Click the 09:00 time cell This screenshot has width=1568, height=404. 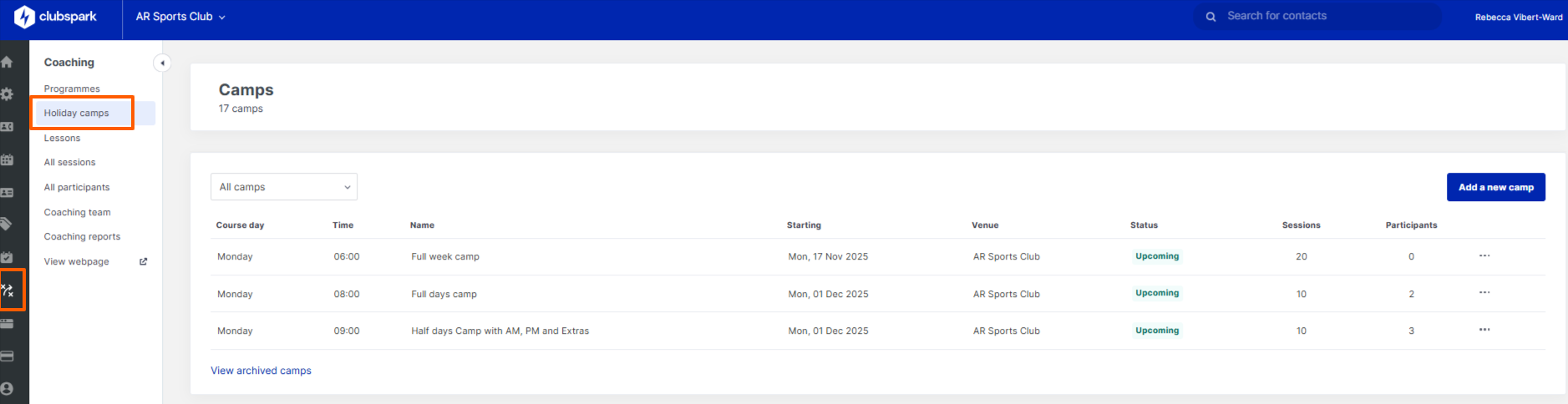347,331
